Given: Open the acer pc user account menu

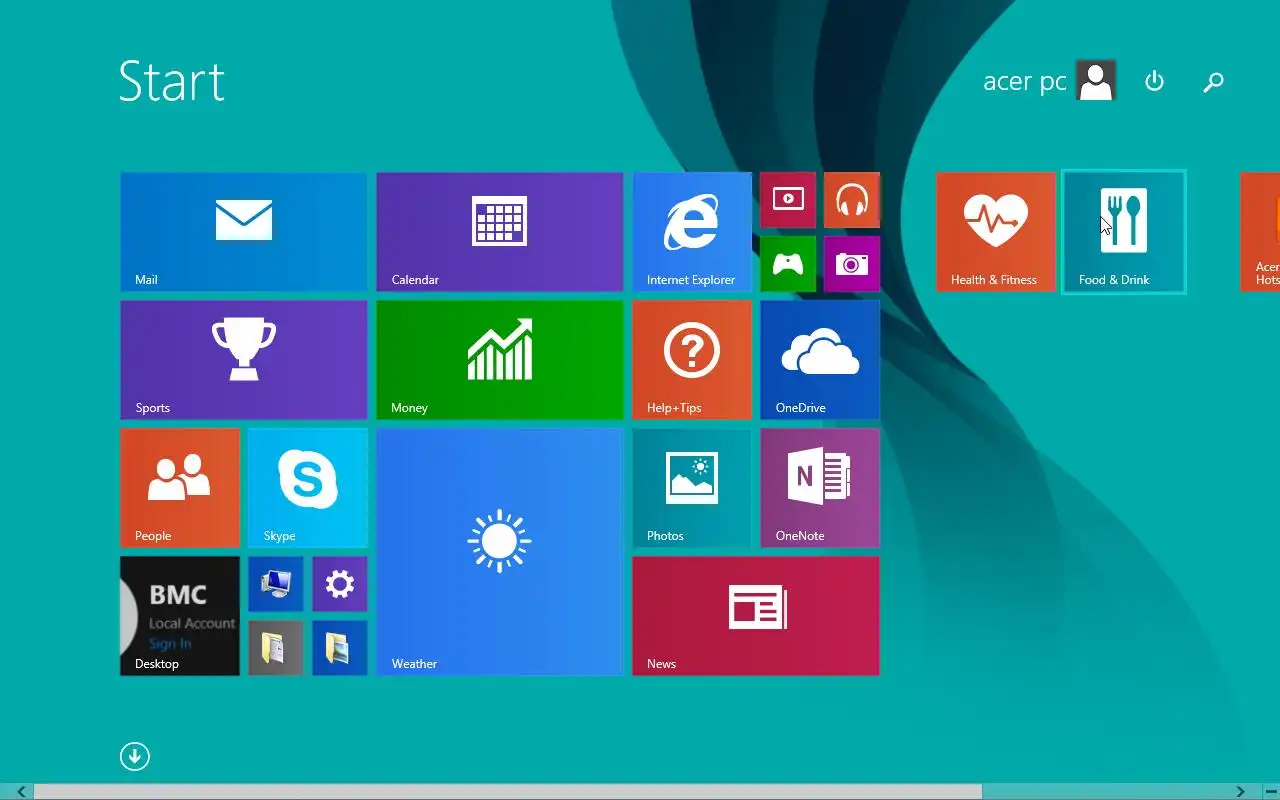Looking at the screenshot, I should coord(1049,81).
